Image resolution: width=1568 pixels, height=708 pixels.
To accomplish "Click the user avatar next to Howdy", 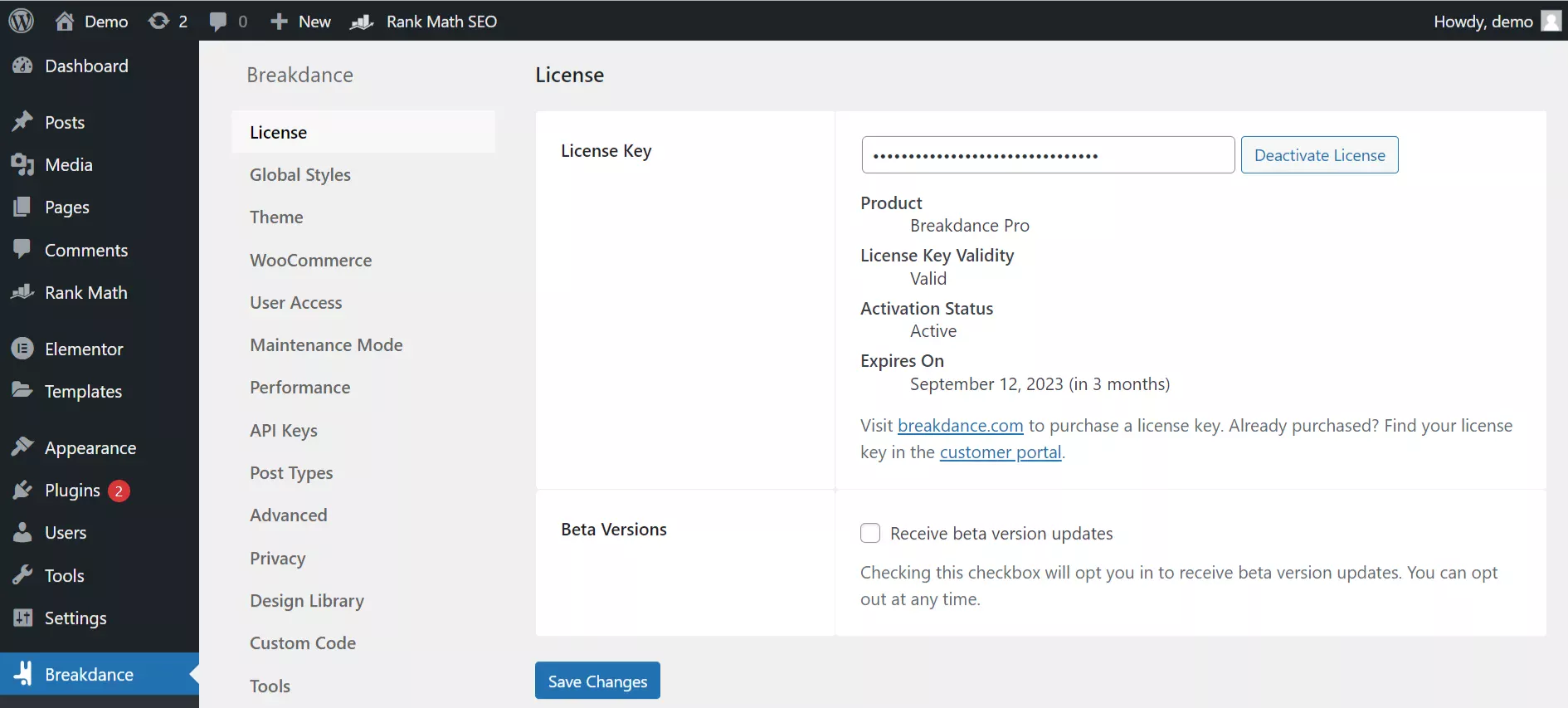I will click(x=1551, y=21).
